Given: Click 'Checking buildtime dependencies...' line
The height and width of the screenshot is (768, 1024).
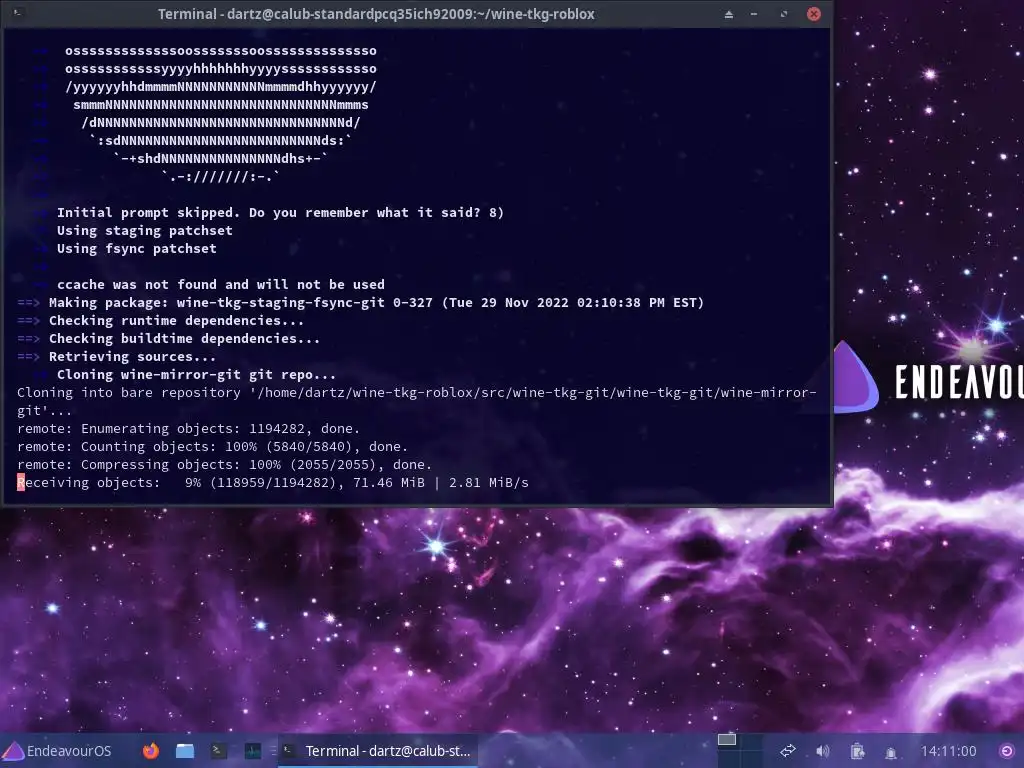Looking at the screenshot, I should (168, 338).
